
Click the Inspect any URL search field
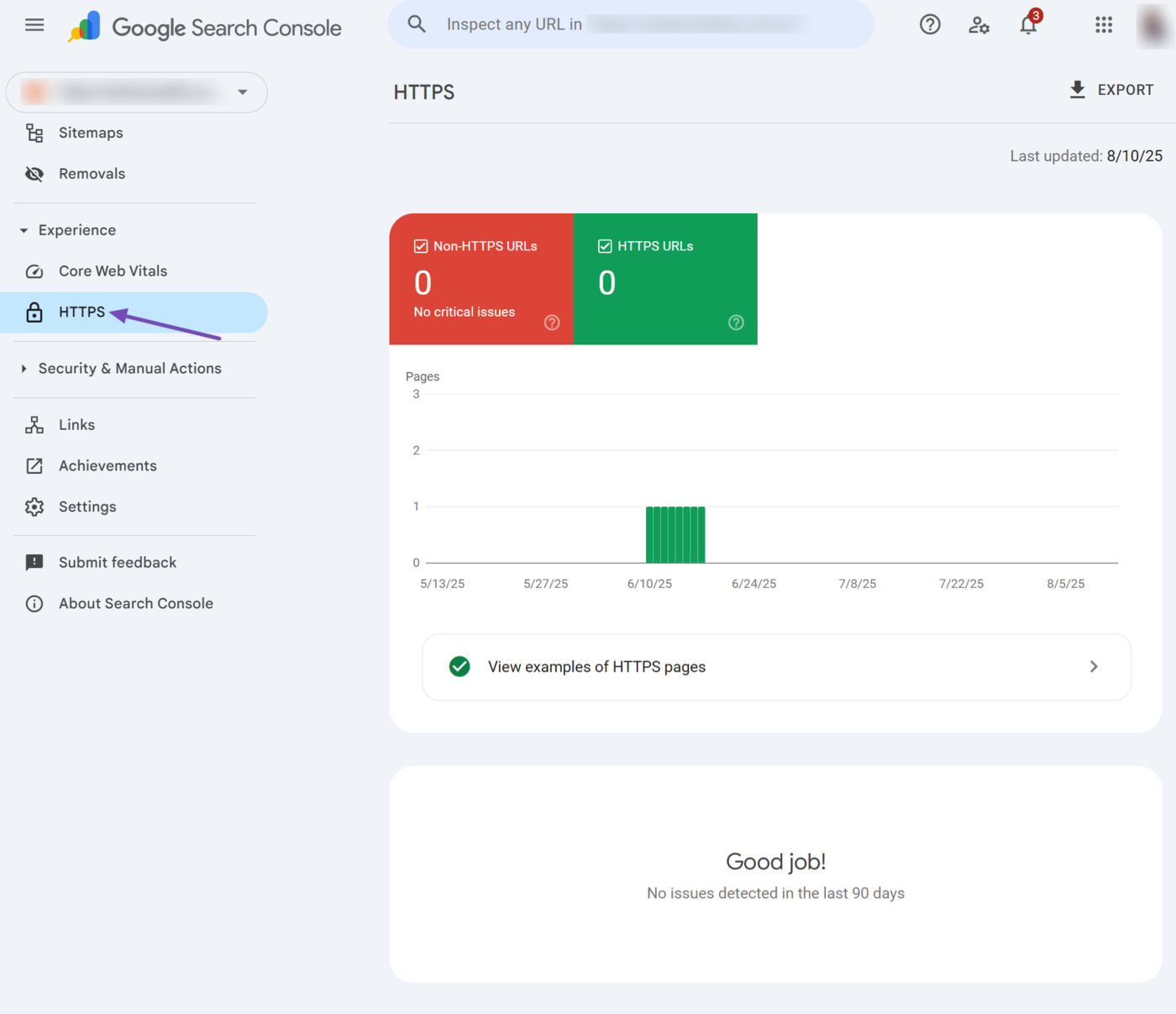pyautogui.click(x=630, y=24)
